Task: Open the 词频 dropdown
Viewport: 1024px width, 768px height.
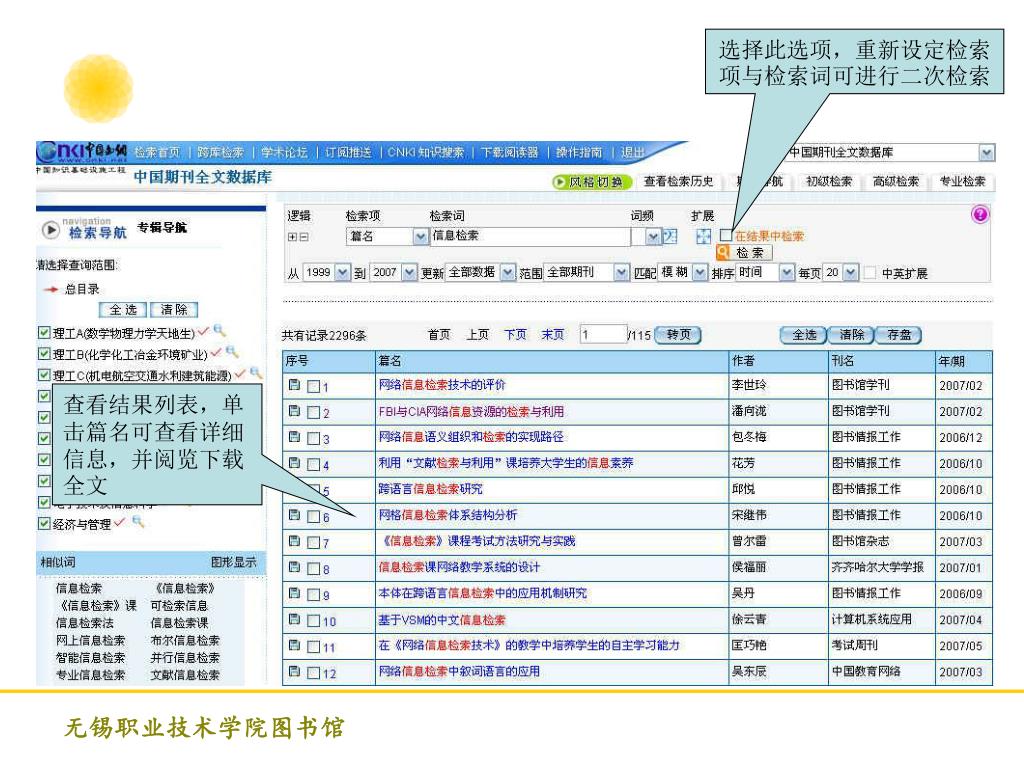Action: tap(653, 236)
